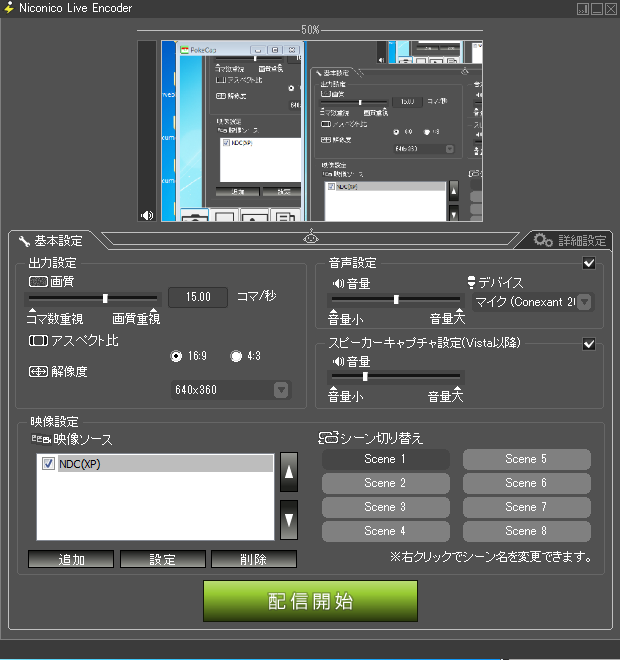Image resolution: width=620 pixels, height=660 pixels.
Task: Open the 640x360 resolution dropdown
Action: [x=231, y=390]
